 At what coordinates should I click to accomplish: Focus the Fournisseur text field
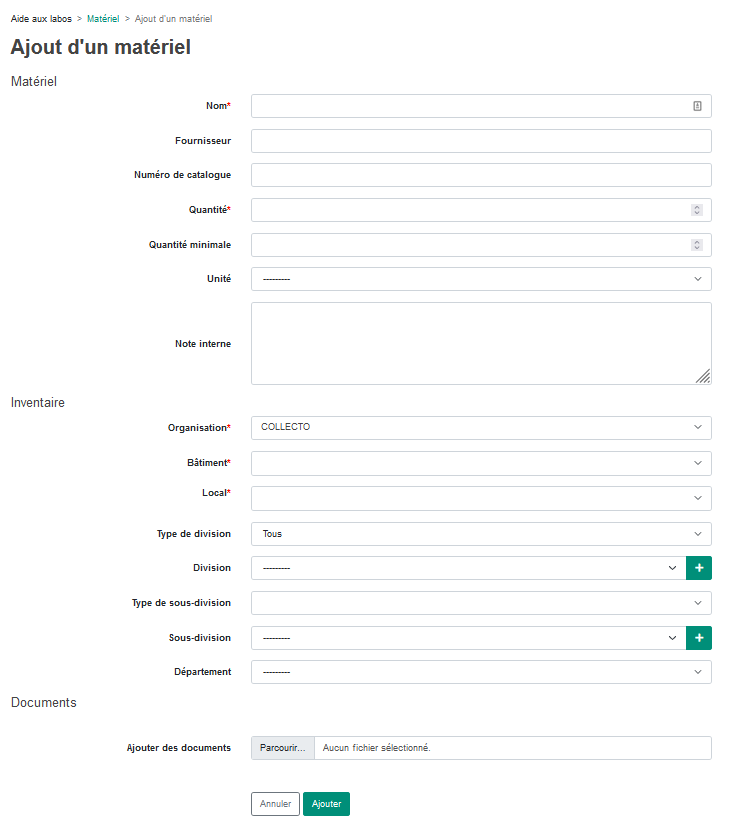[481, 141]
